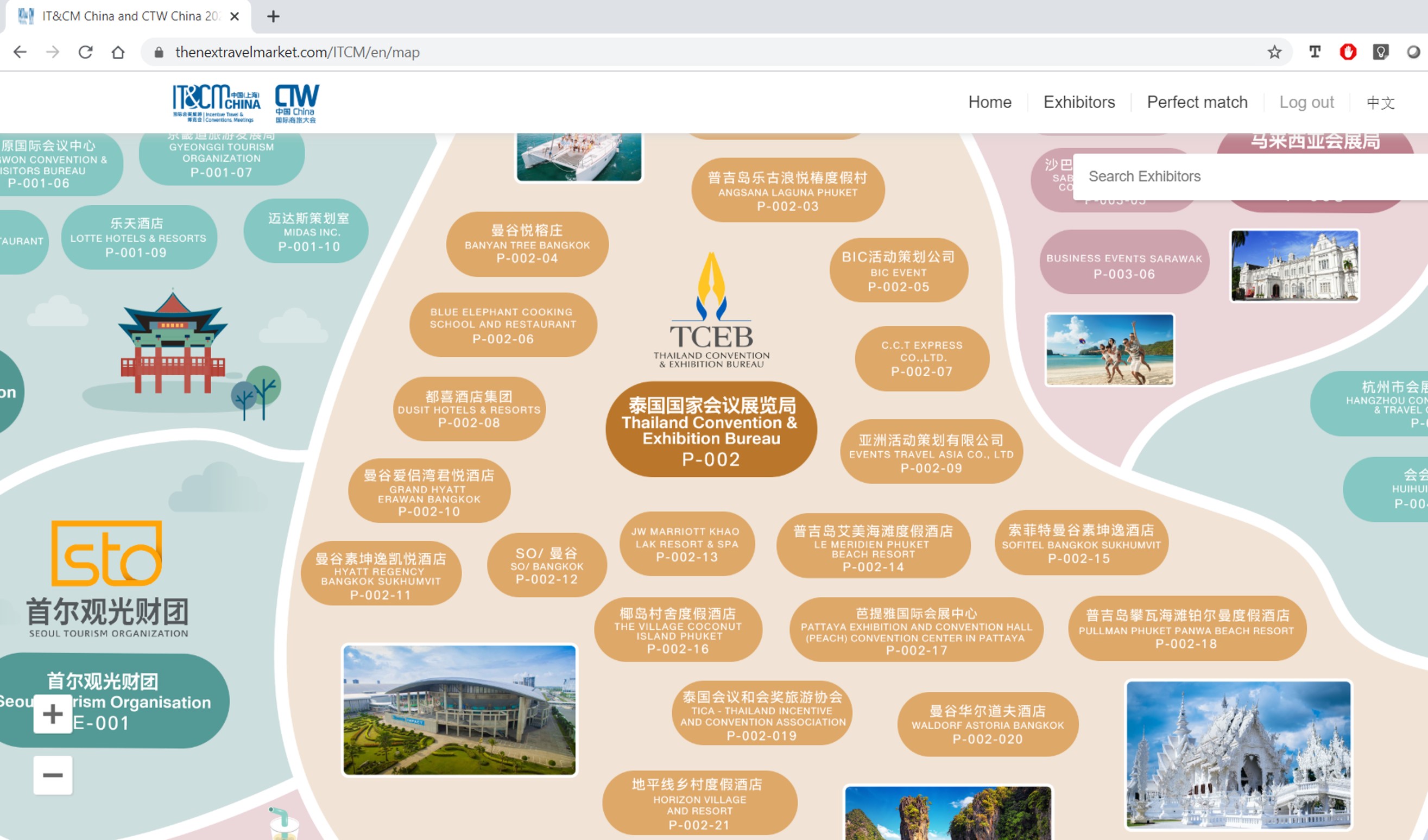
Task: Select the IT&CM China browser tab
Action: [x=128, y=16]
